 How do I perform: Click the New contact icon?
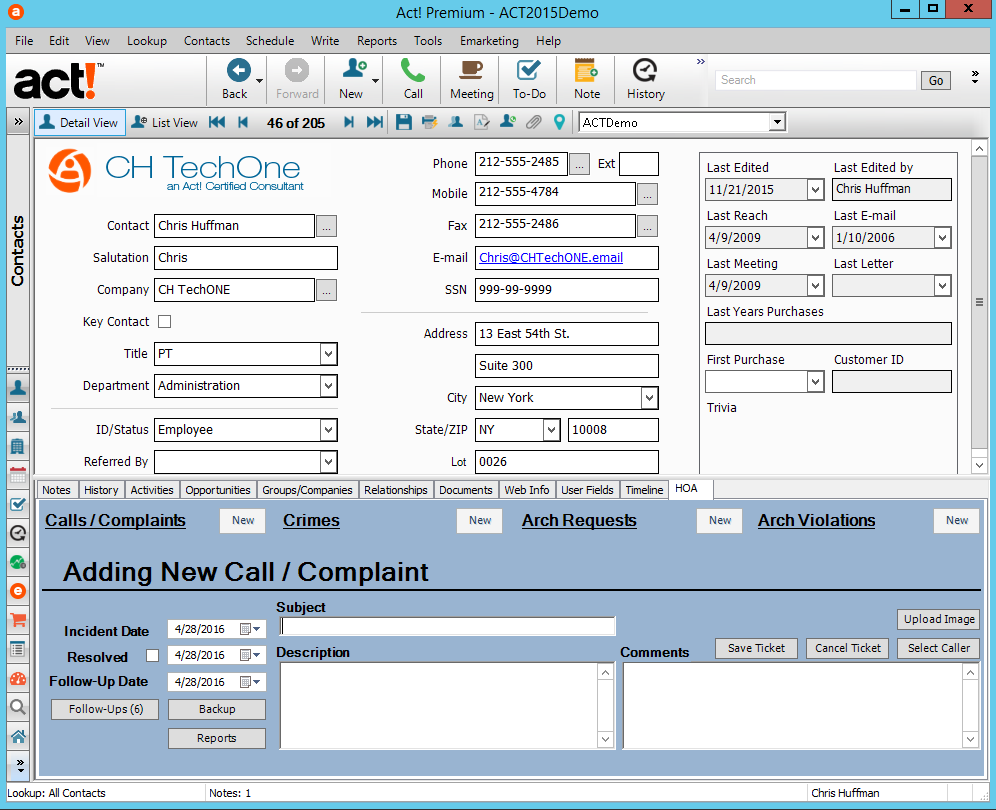pyautogui.click(x=354, y=69)
